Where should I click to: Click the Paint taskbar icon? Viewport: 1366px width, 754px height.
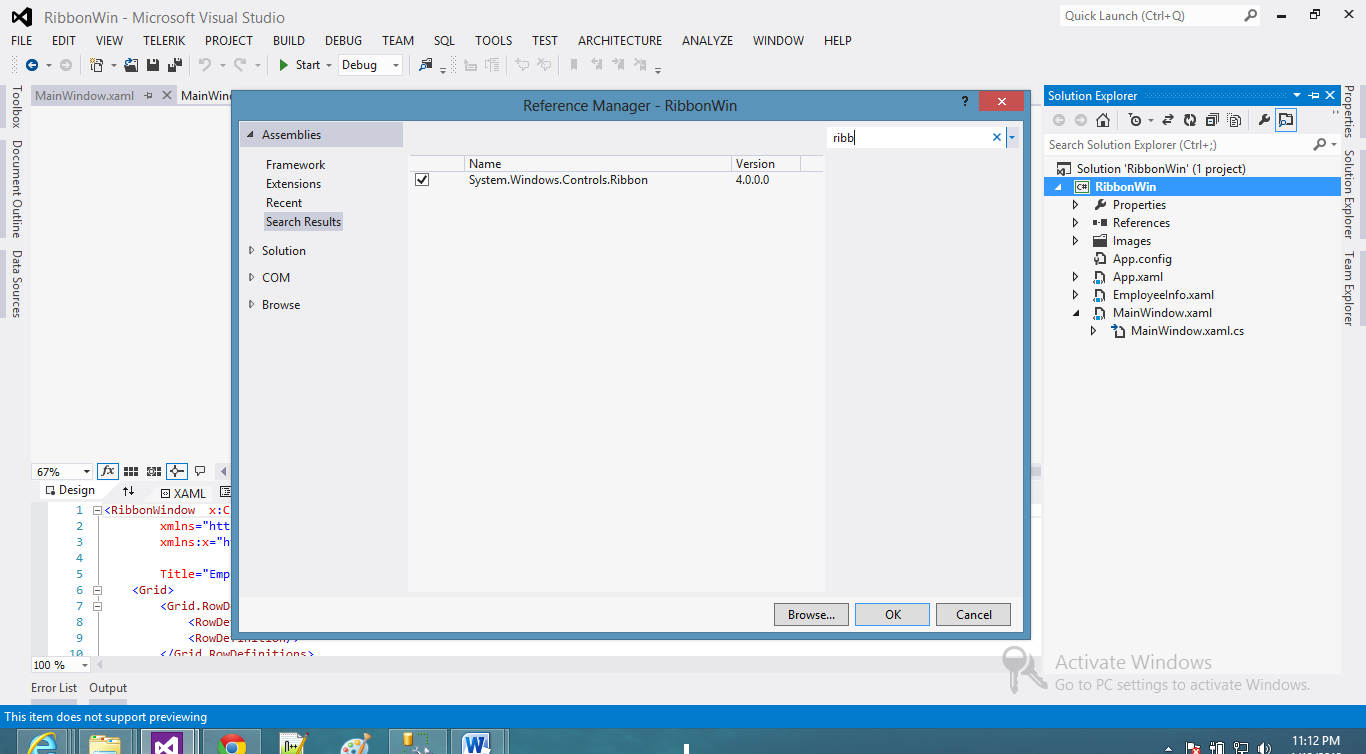point(355,742)
